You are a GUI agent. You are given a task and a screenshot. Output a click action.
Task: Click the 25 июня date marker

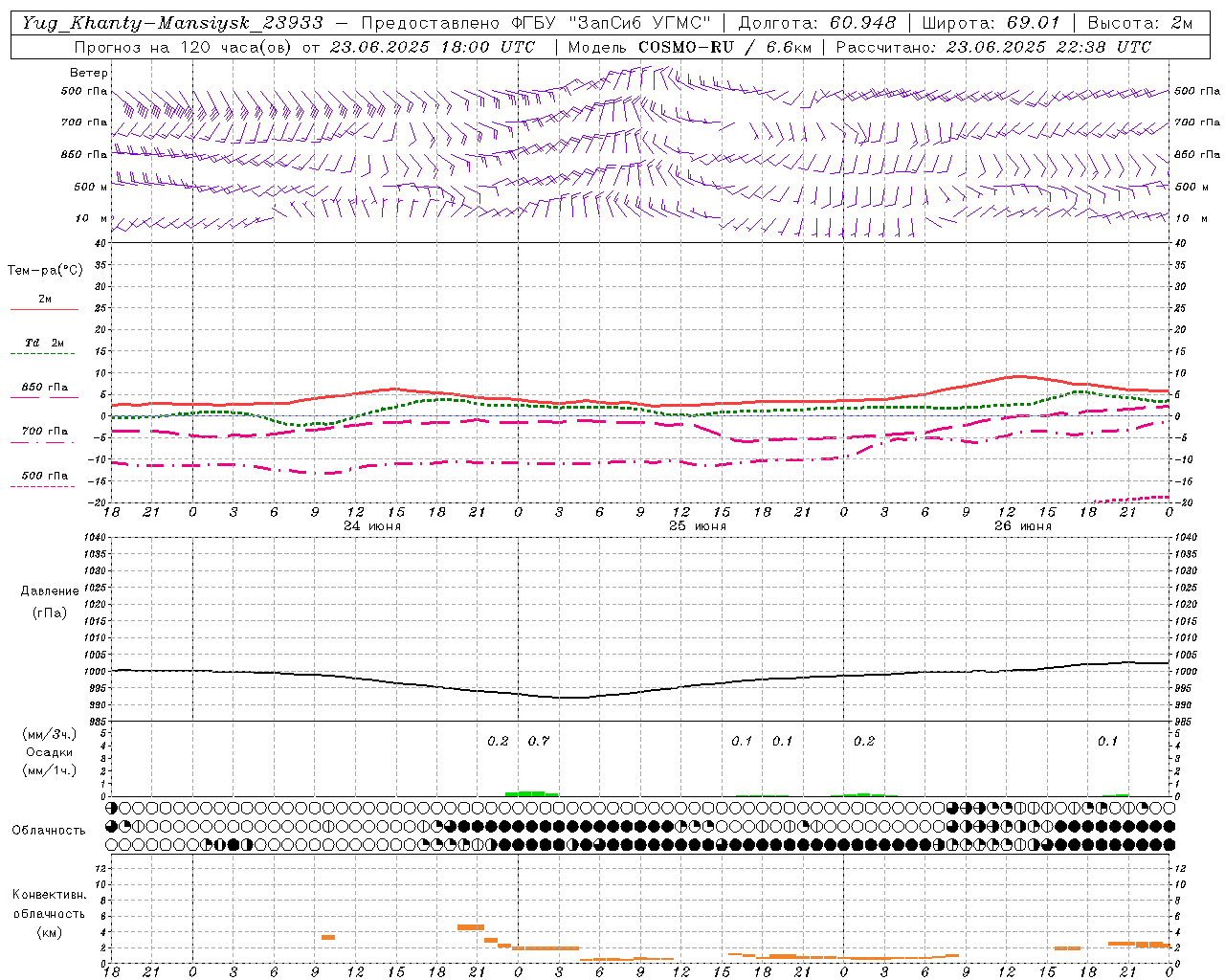pos(698,526)
